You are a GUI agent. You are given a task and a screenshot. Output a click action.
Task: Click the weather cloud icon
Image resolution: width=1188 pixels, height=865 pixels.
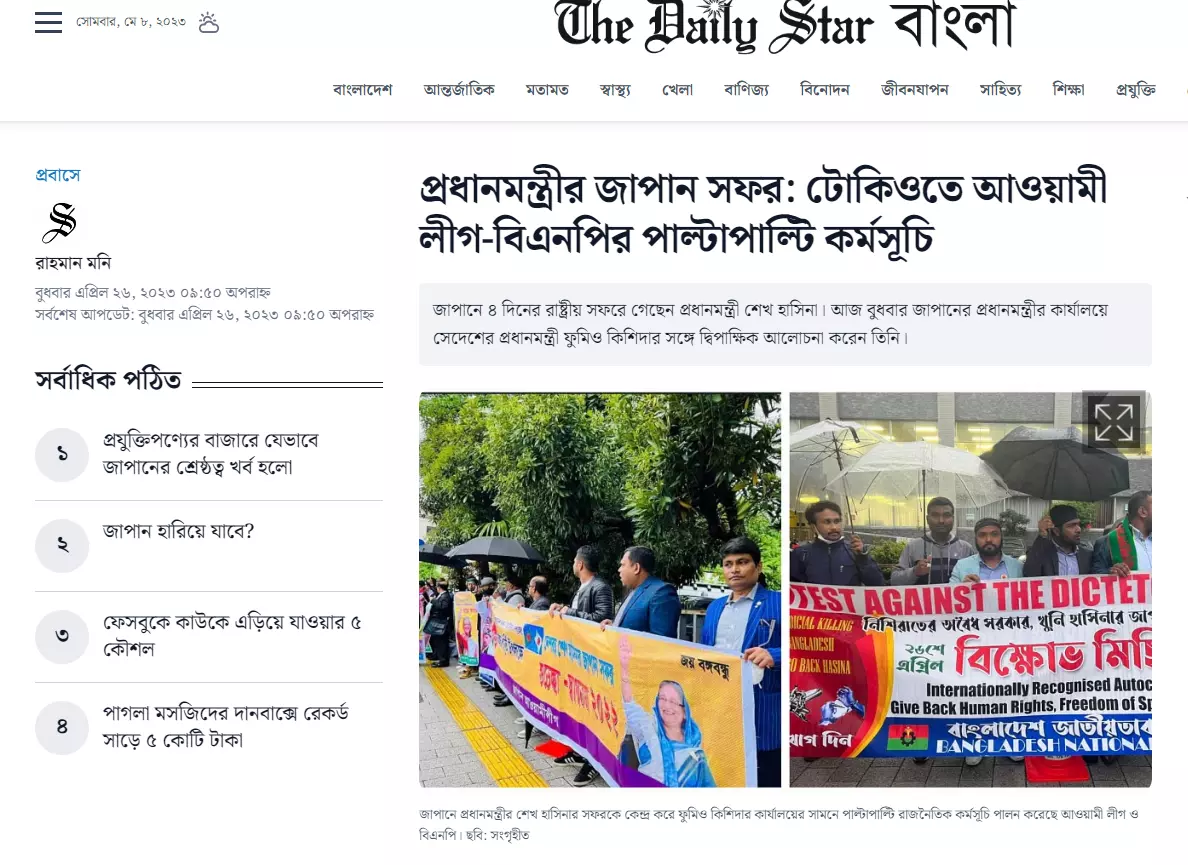(208, 23)
